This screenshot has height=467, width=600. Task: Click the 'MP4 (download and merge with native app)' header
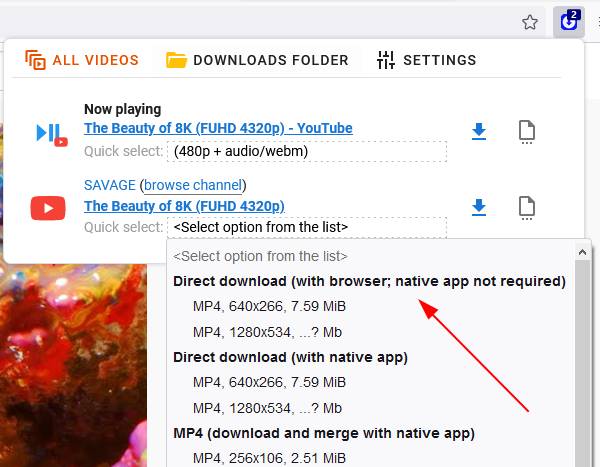pos(324,433)
